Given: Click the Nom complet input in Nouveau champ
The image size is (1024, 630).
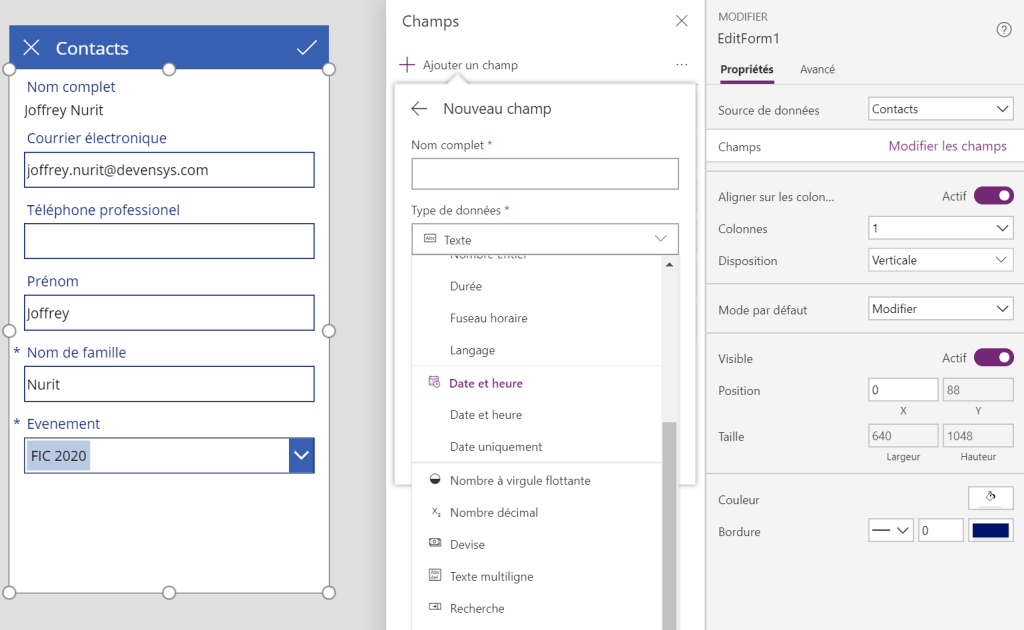Looking at the screenshot, I should tap(544, 174).
